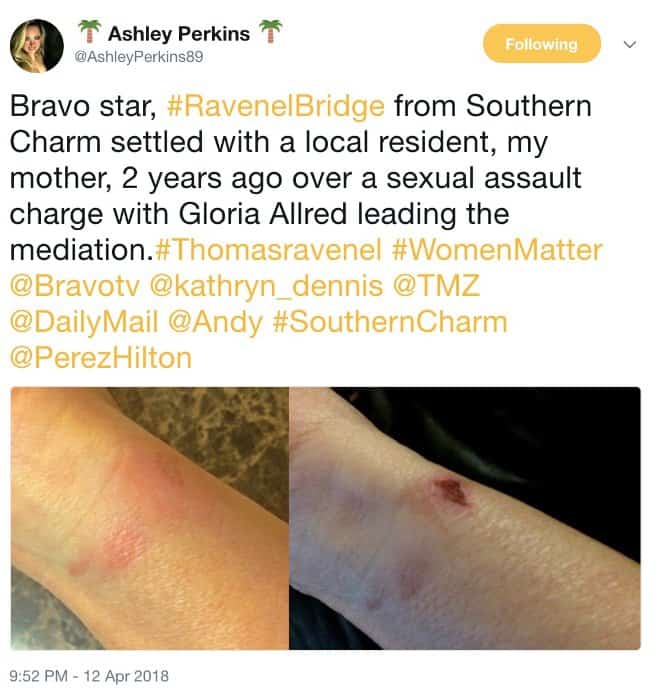This screenshot has height=696, width=663.
Task: Visit the @kathryn_dennis mention
Action: 266,286
